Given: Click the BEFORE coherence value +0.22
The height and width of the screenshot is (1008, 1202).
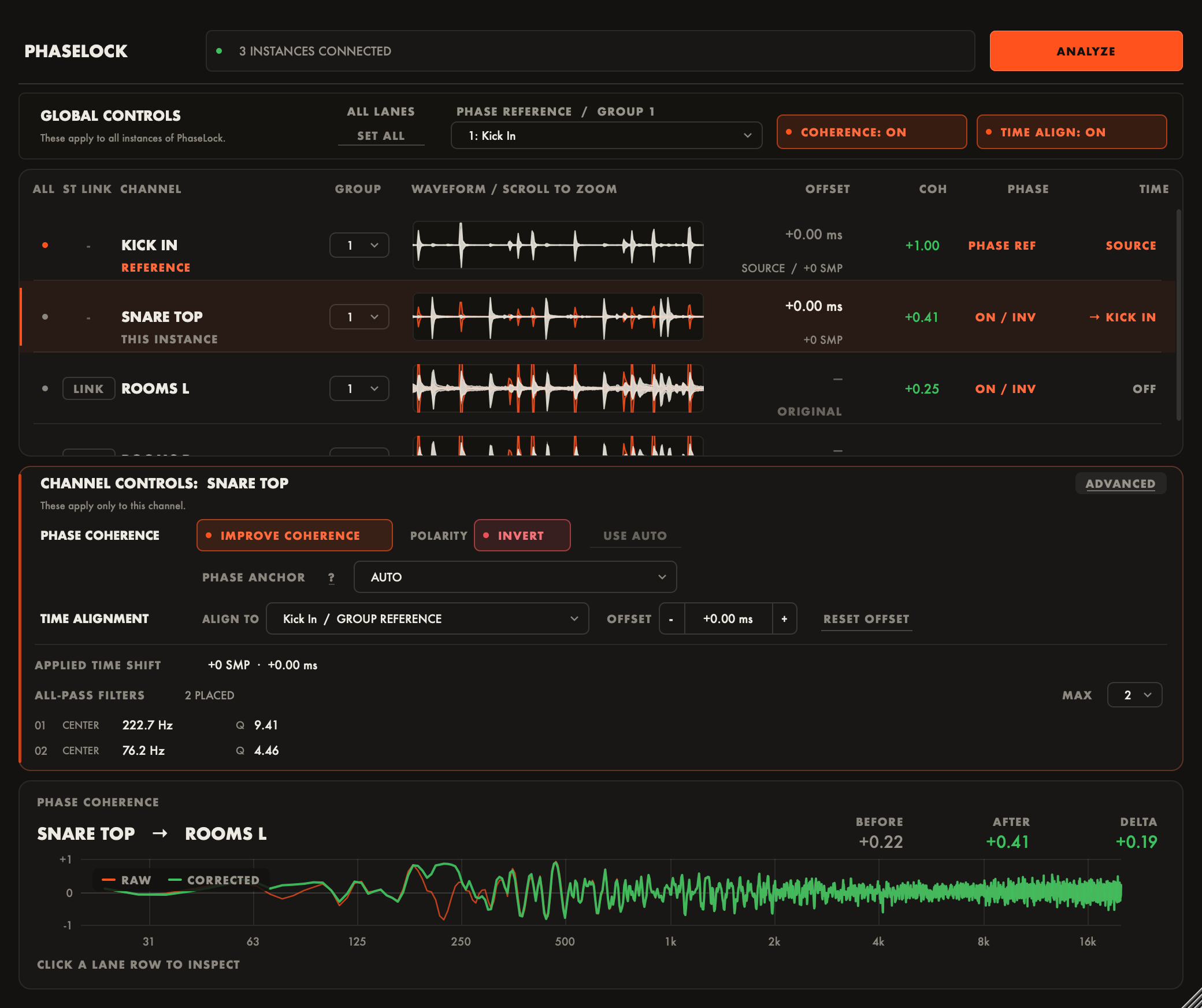Looking at the screenshot, I should pos(881,842).
